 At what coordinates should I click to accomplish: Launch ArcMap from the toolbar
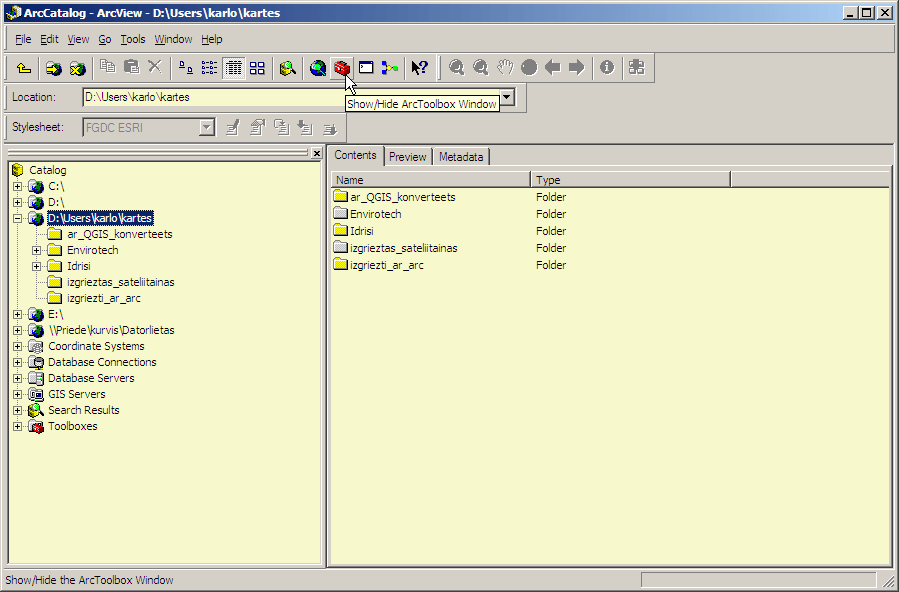pos(318,68)
